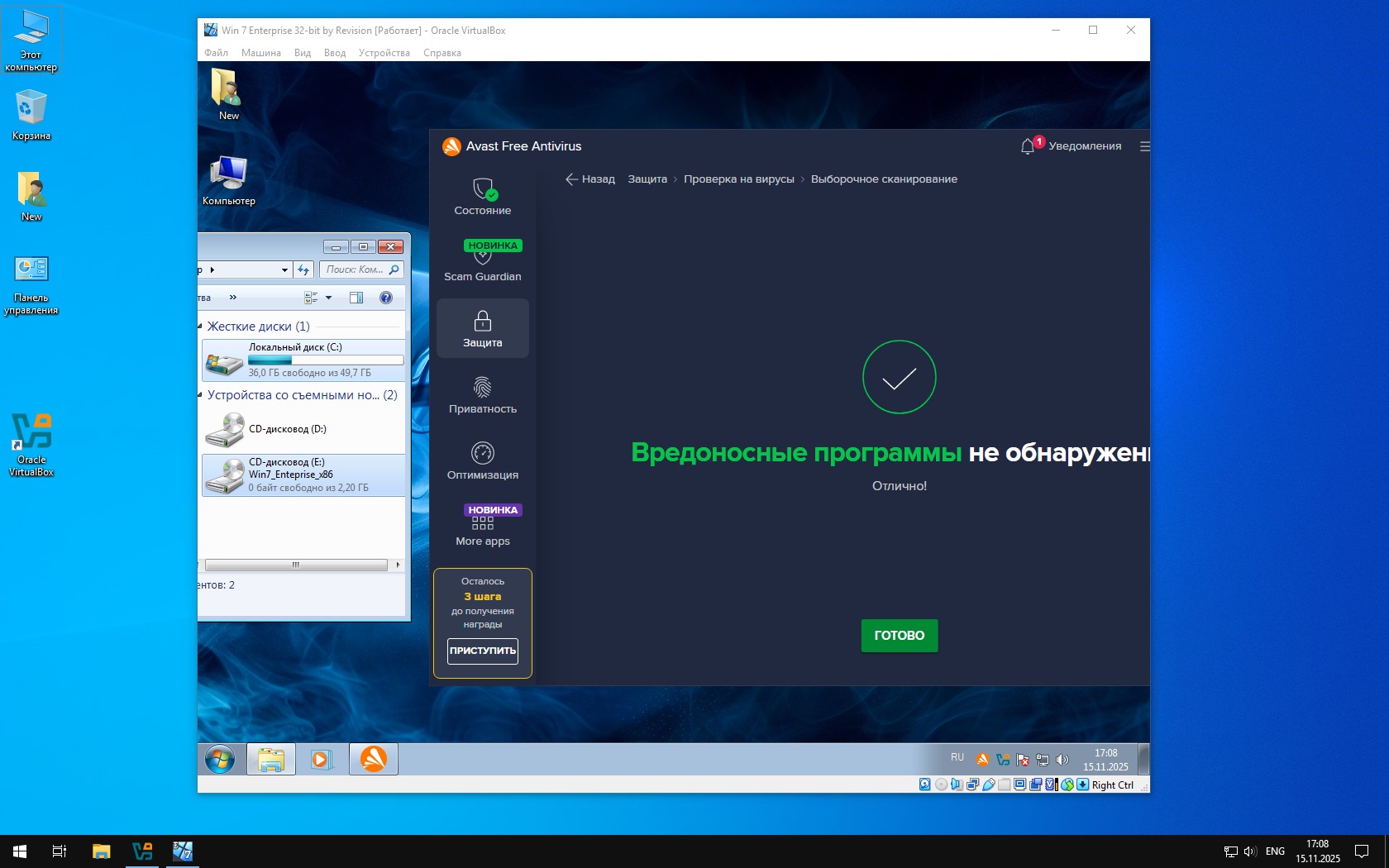Select CD-дисковод (D:) drive
The image size is (1389, 868).
pos(304,430)
